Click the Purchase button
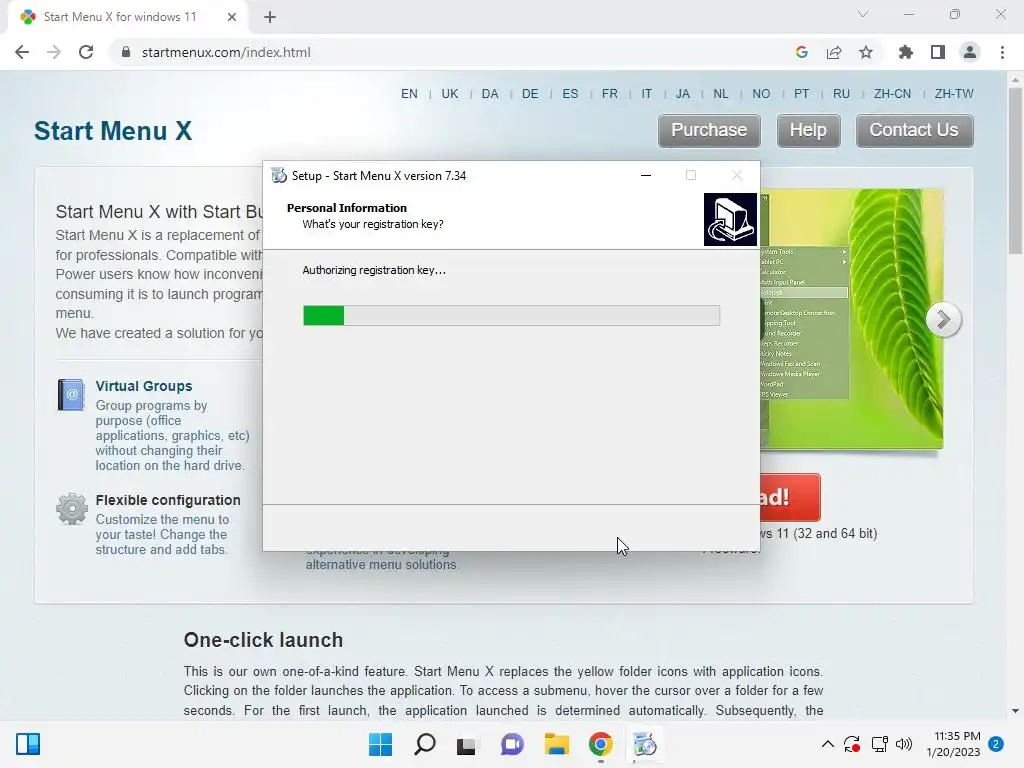1024x768 pixels. click(x=709, y=131)
